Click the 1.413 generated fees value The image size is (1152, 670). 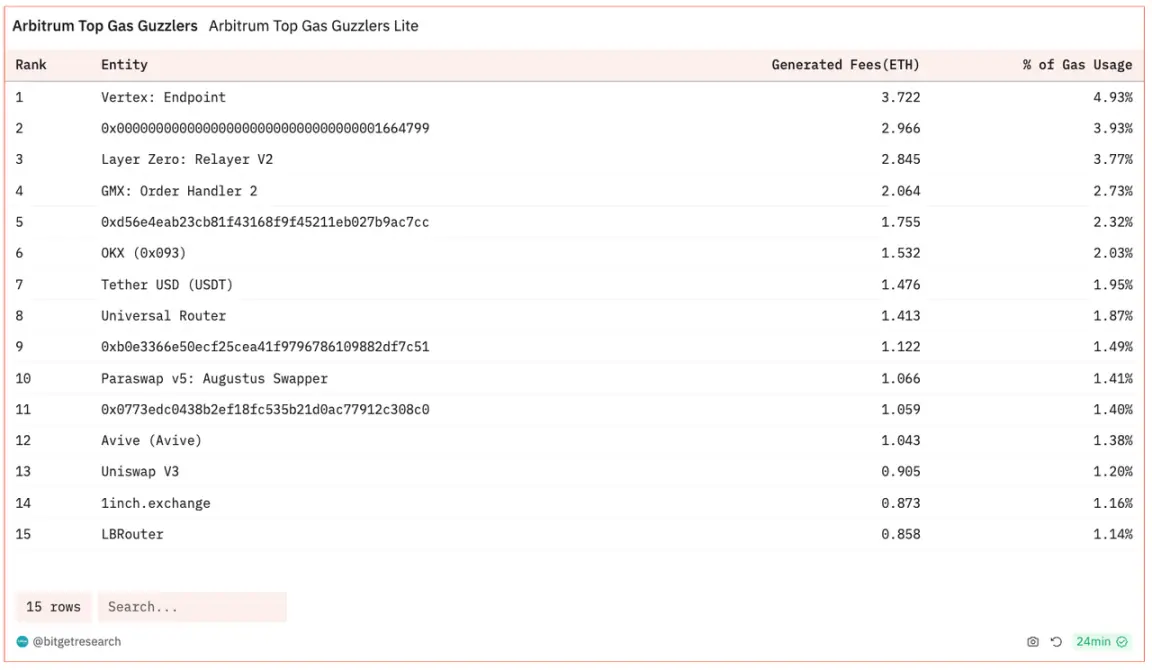901,316
